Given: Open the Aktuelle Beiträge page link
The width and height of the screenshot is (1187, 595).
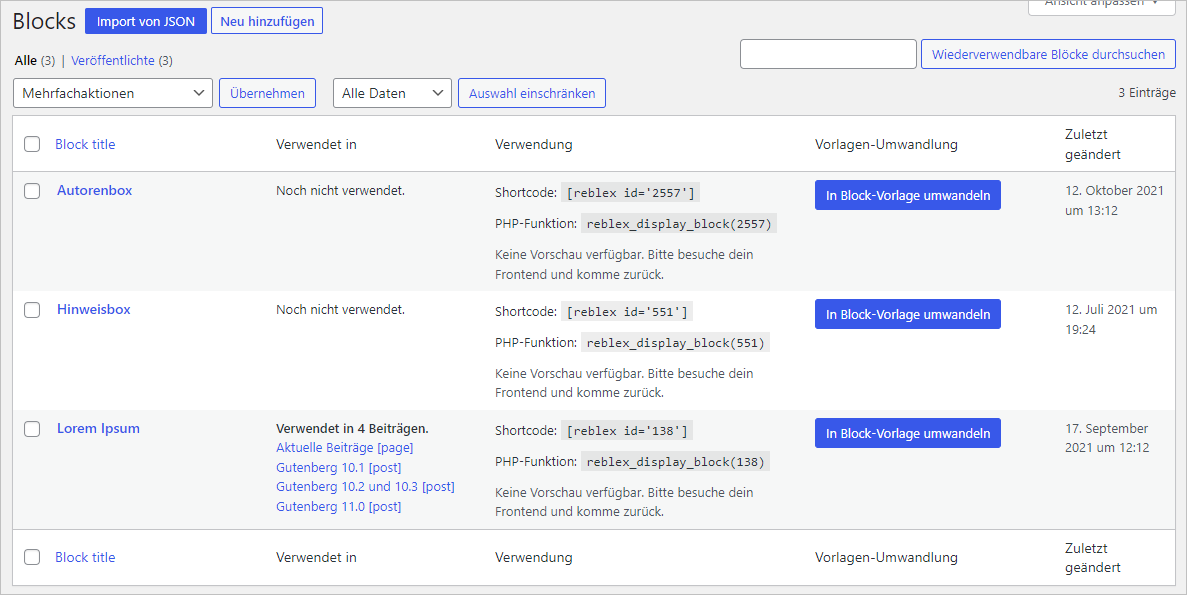Looking at the screenshot, I should 345,447.
